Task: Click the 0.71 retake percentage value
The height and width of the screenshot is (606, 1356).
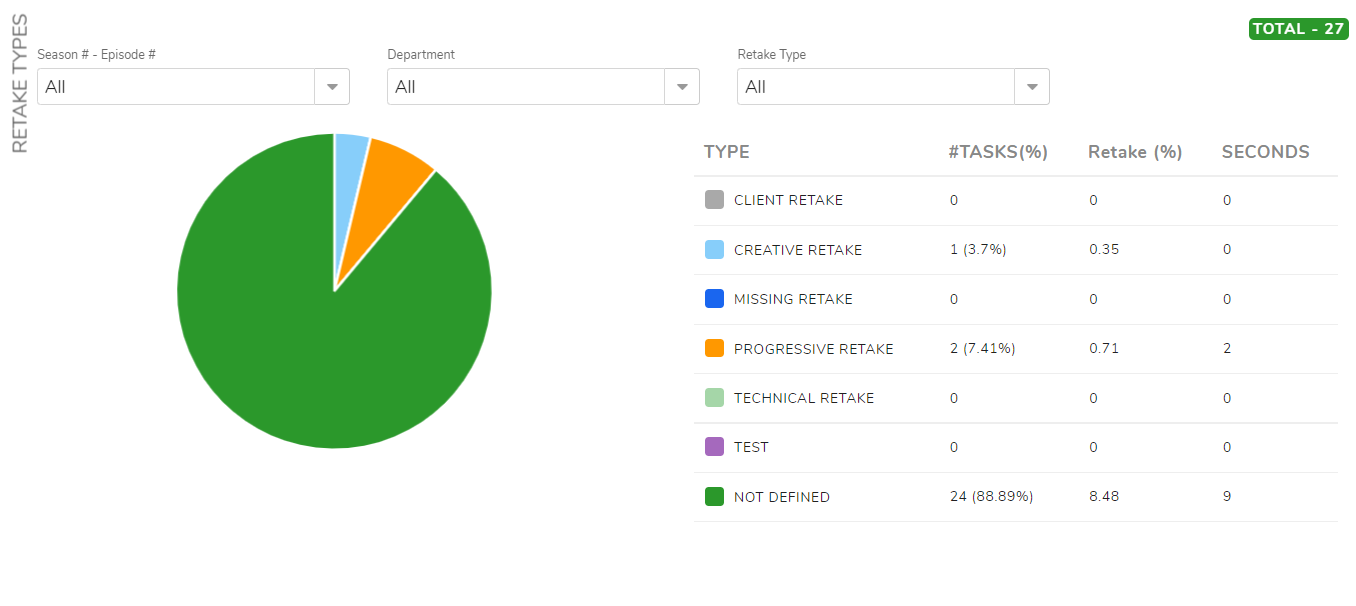Action: coord(1104,349)
